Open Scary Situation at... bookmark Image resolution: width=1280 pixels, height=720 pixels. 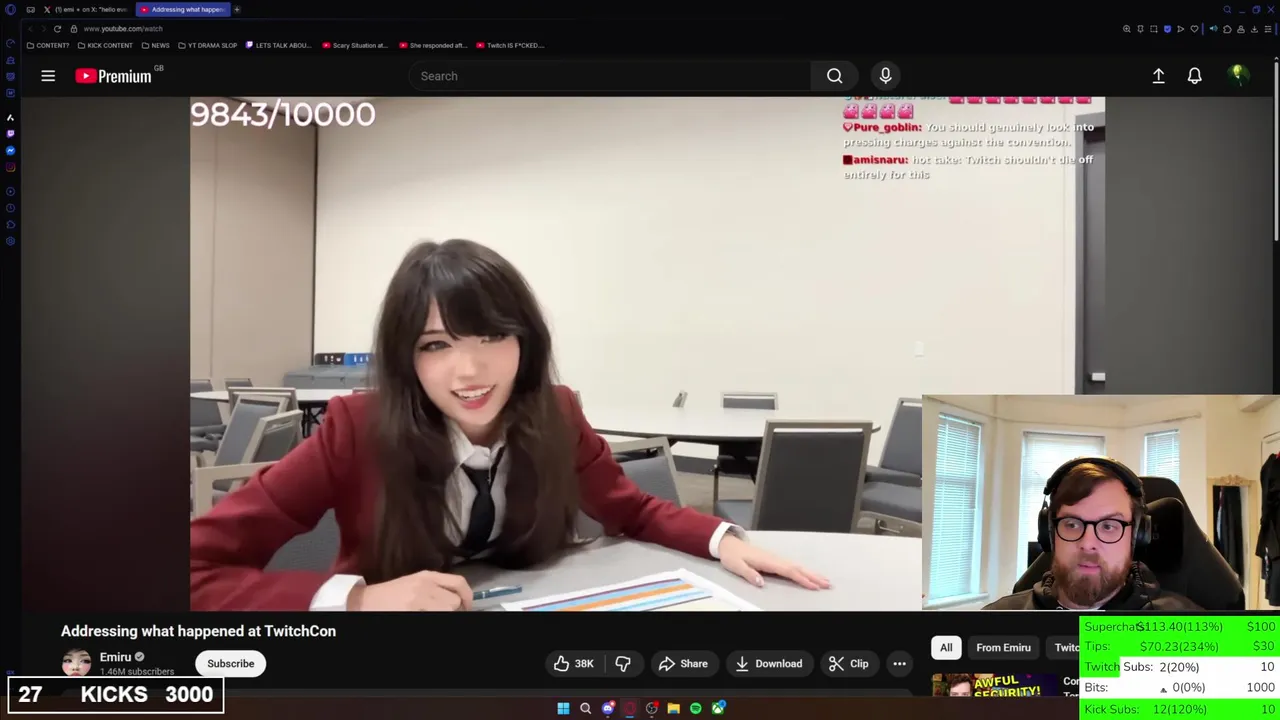point(355,45)
